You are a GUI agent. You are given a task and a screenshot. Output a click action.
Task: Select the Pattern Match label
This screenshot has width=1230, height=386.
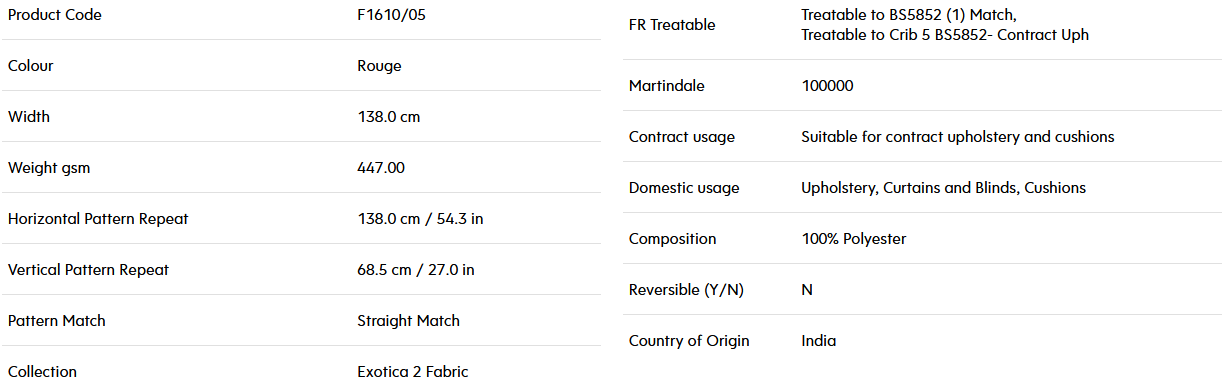point(56,321)
